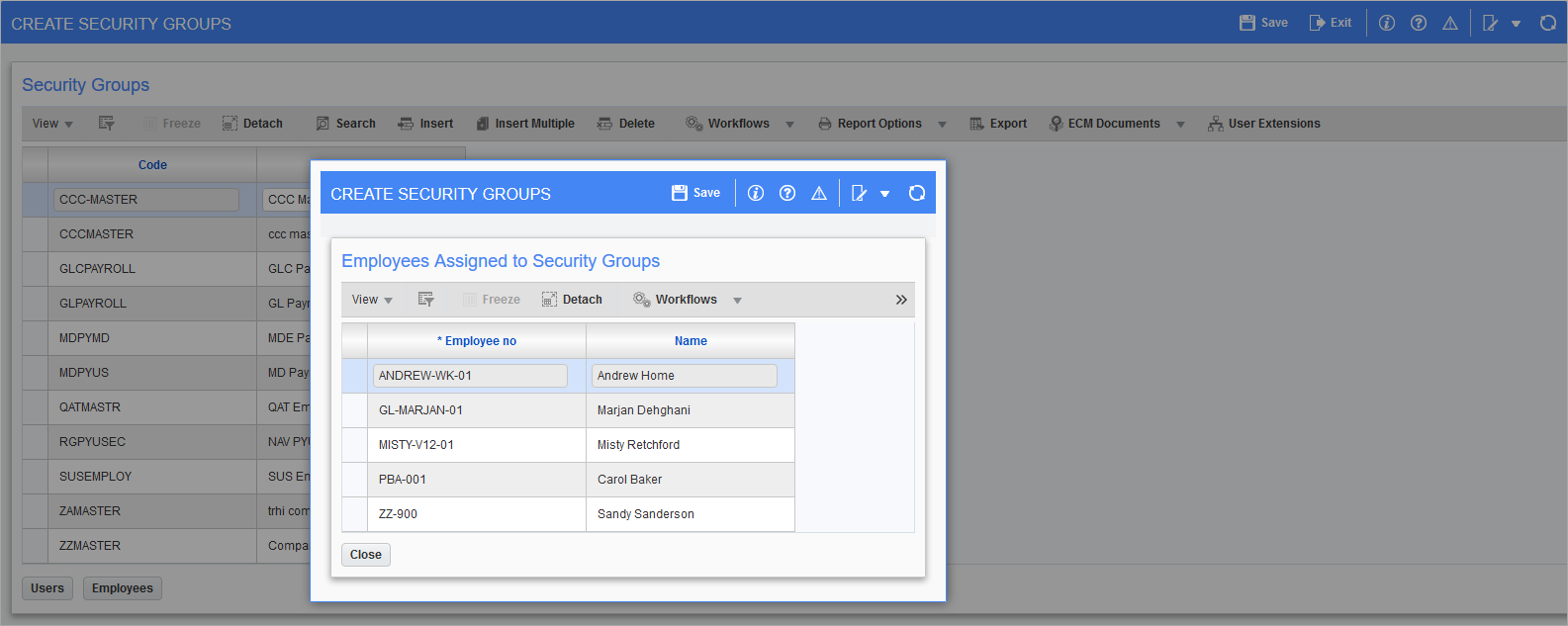Sort by the Name column header in popup
Screen dimensions: 1568x626
[x=691, y=341]
